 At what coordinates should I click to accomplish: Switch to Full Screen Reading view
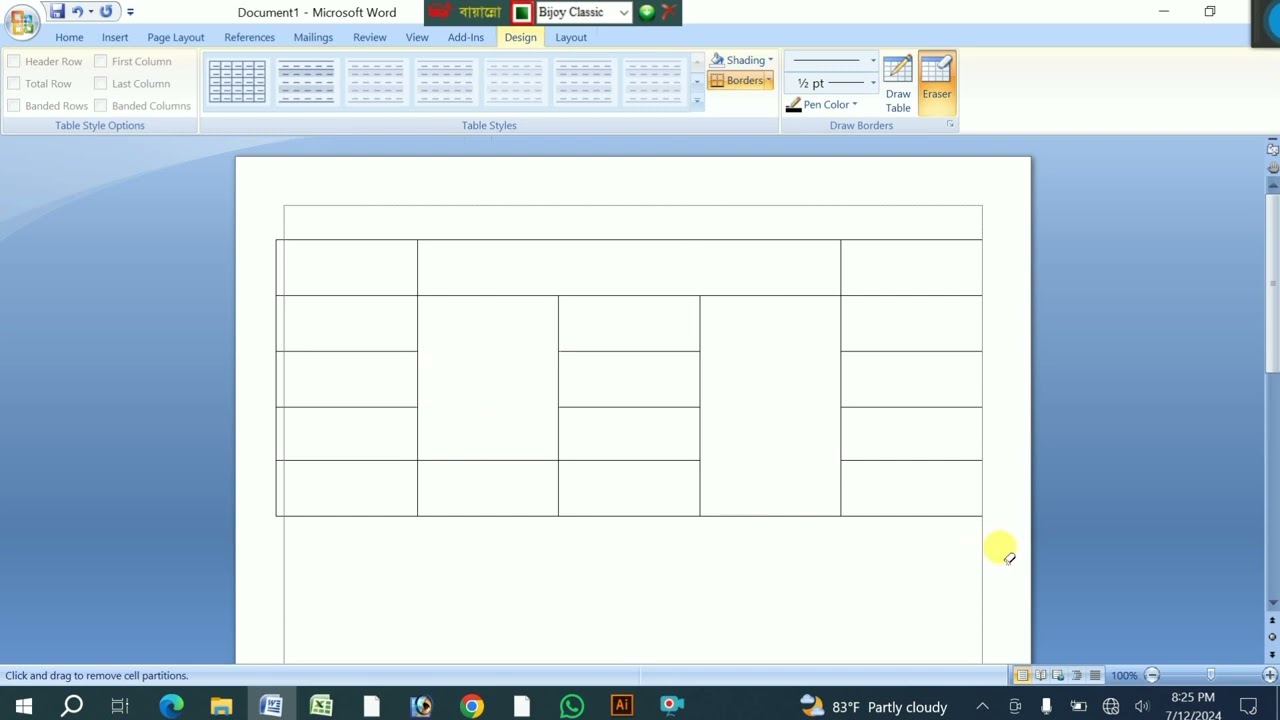(1040, 675)
